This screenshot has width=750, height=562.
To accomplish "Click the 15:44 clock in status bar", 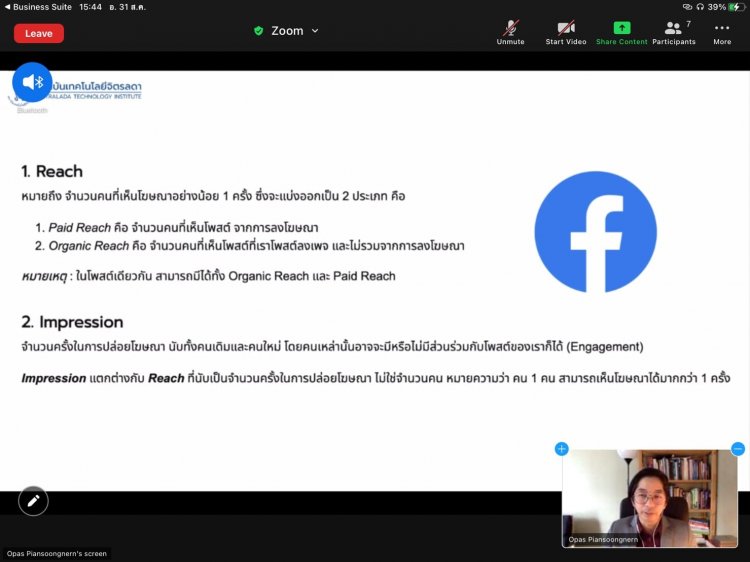I will (x=91, y=7).
